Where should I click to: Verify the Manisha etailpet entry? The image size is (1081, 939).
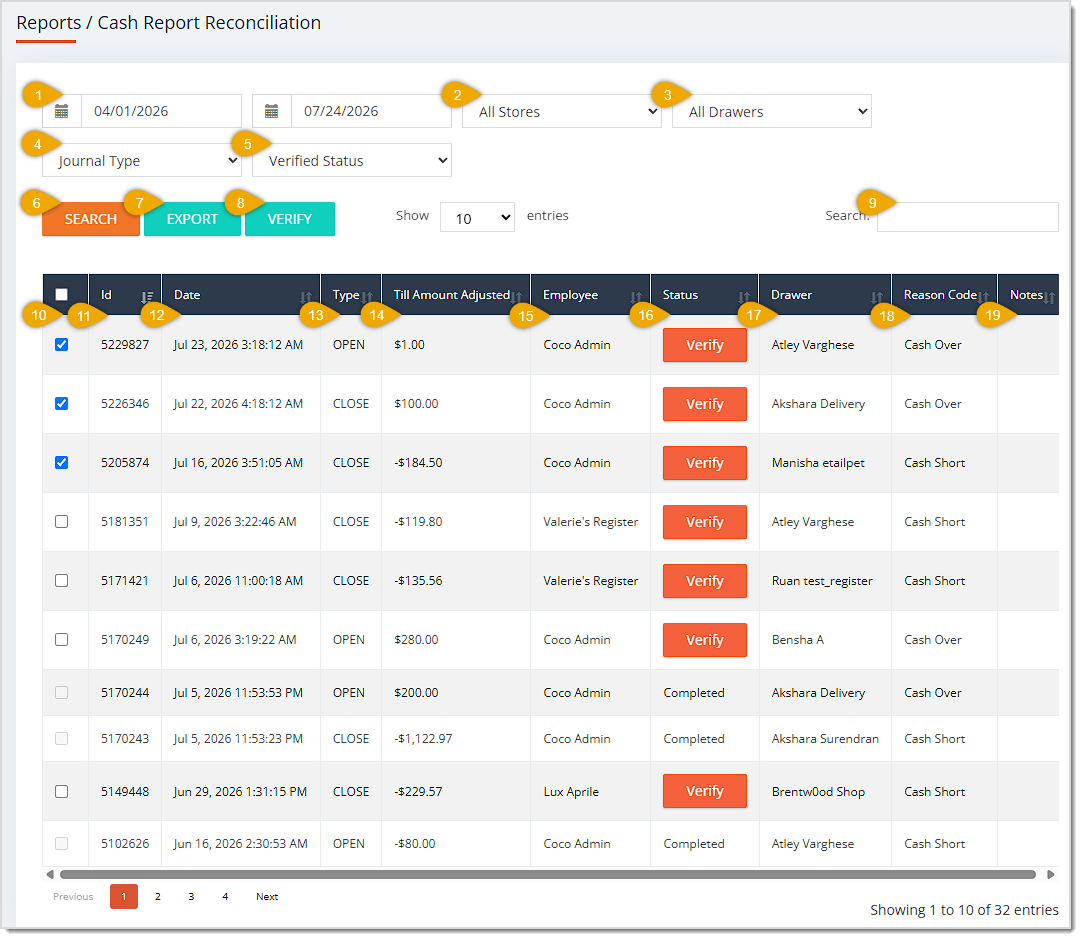[x=705, y=463]
